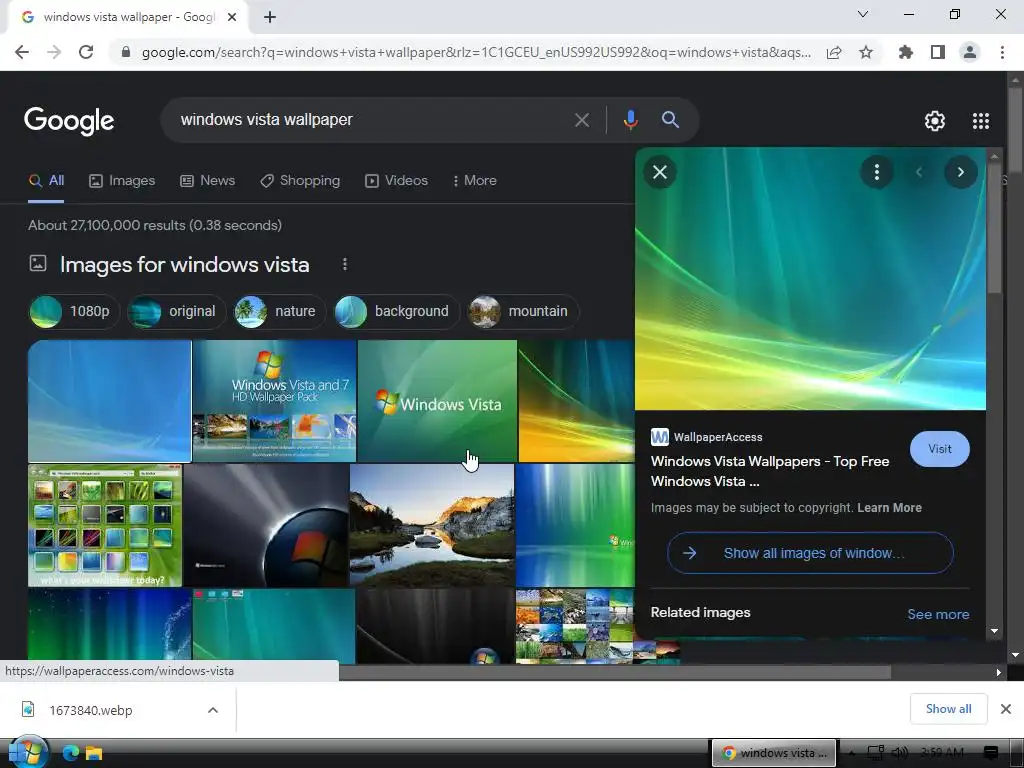Open the mountain lake wallpaper thumbnail

pyautogui.click(x=432, y=526)
